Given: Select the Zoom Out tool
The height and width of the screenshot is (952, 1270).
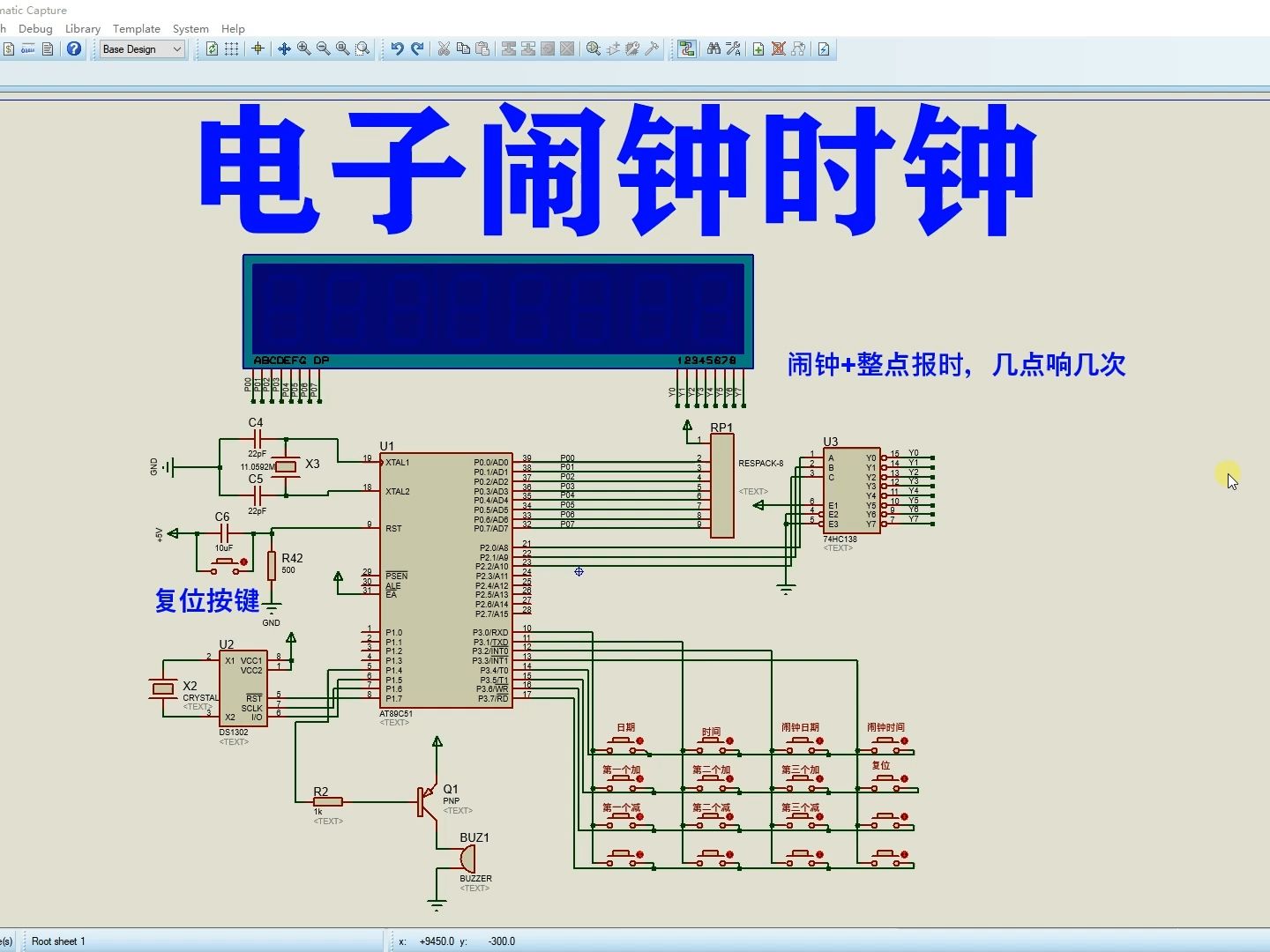Looking at the screenshot, I should pyautogui.click(x=322, y=48).
